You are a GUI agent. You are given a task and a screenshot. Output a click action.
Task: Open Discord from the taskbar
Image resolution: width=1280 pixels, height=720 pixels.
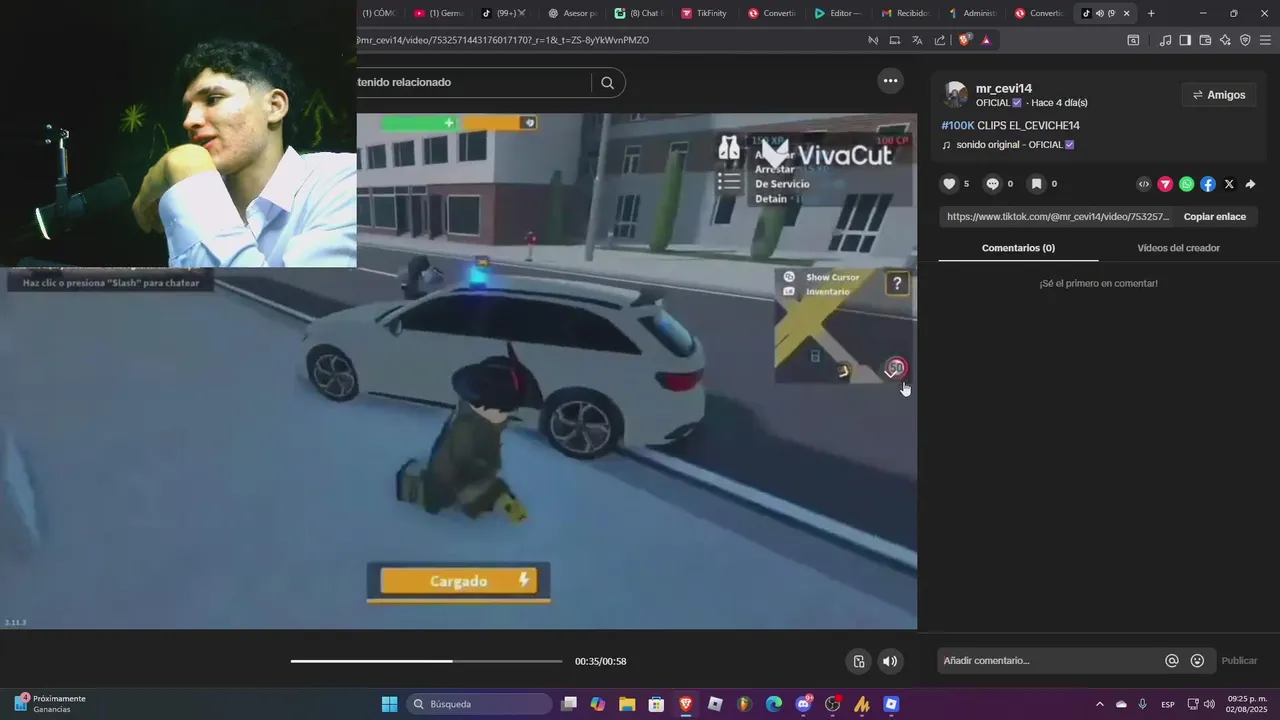click(803, 704)
